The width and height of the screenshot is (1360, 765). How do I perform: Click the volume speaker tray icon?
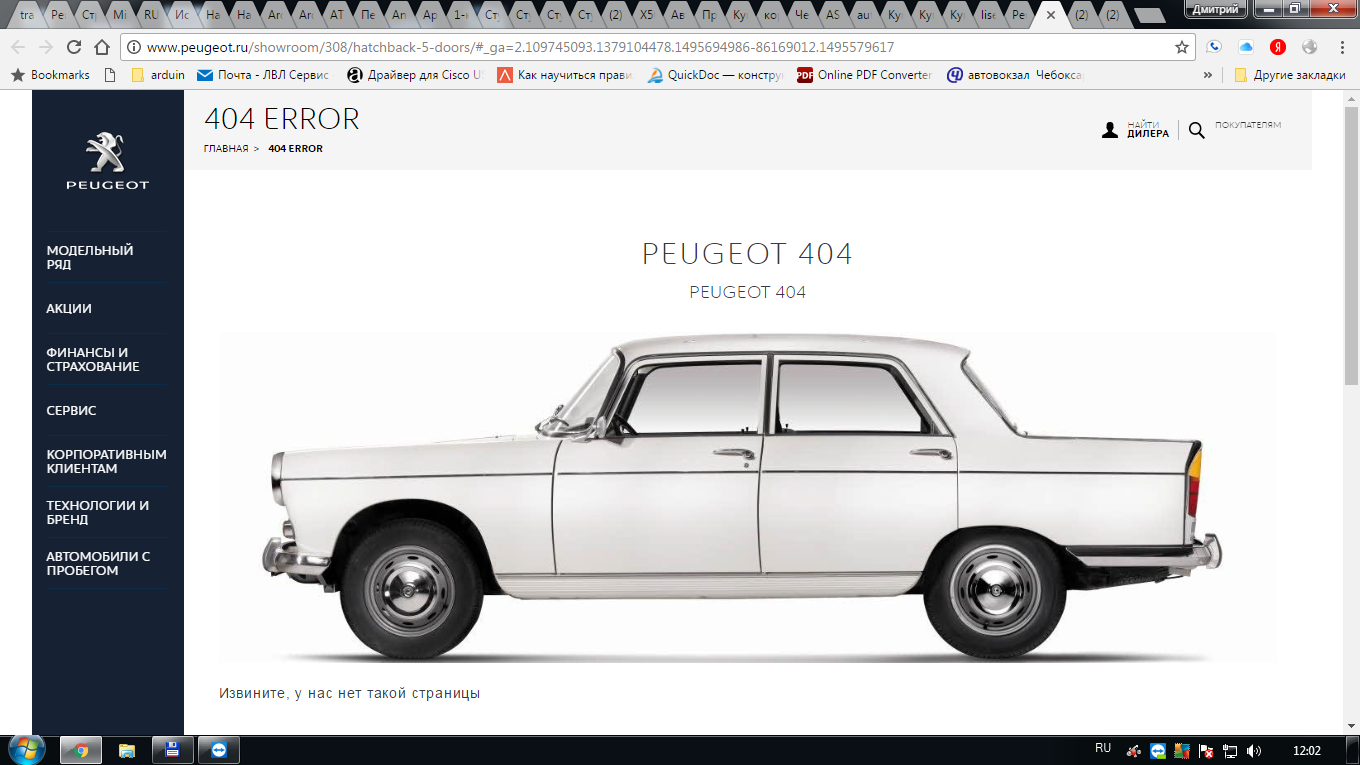pyautogui.click(x=1255, y=750)
